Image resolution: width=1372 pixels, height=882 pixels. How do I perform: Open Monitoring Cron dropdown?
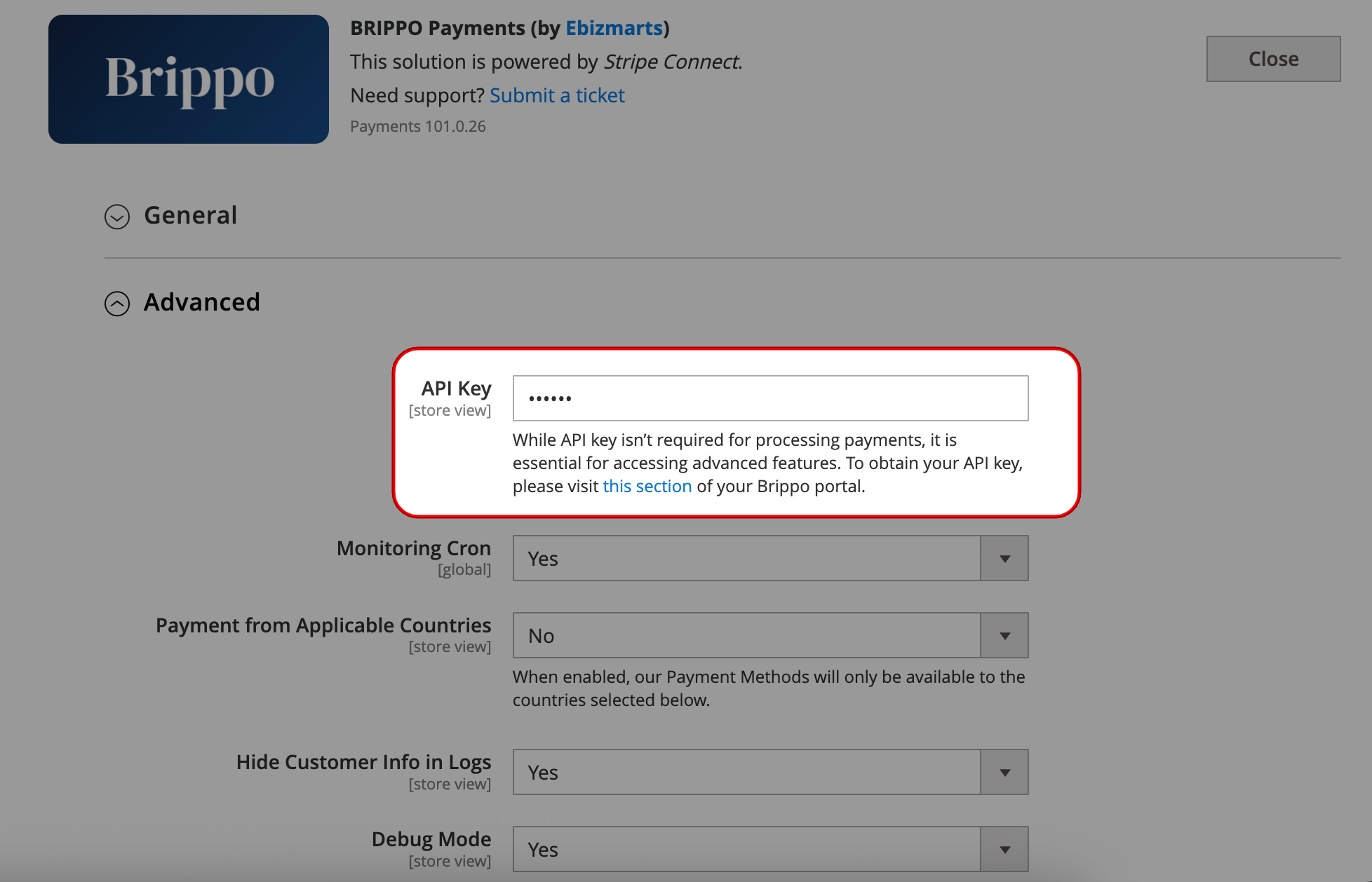[x=746, y=559]
